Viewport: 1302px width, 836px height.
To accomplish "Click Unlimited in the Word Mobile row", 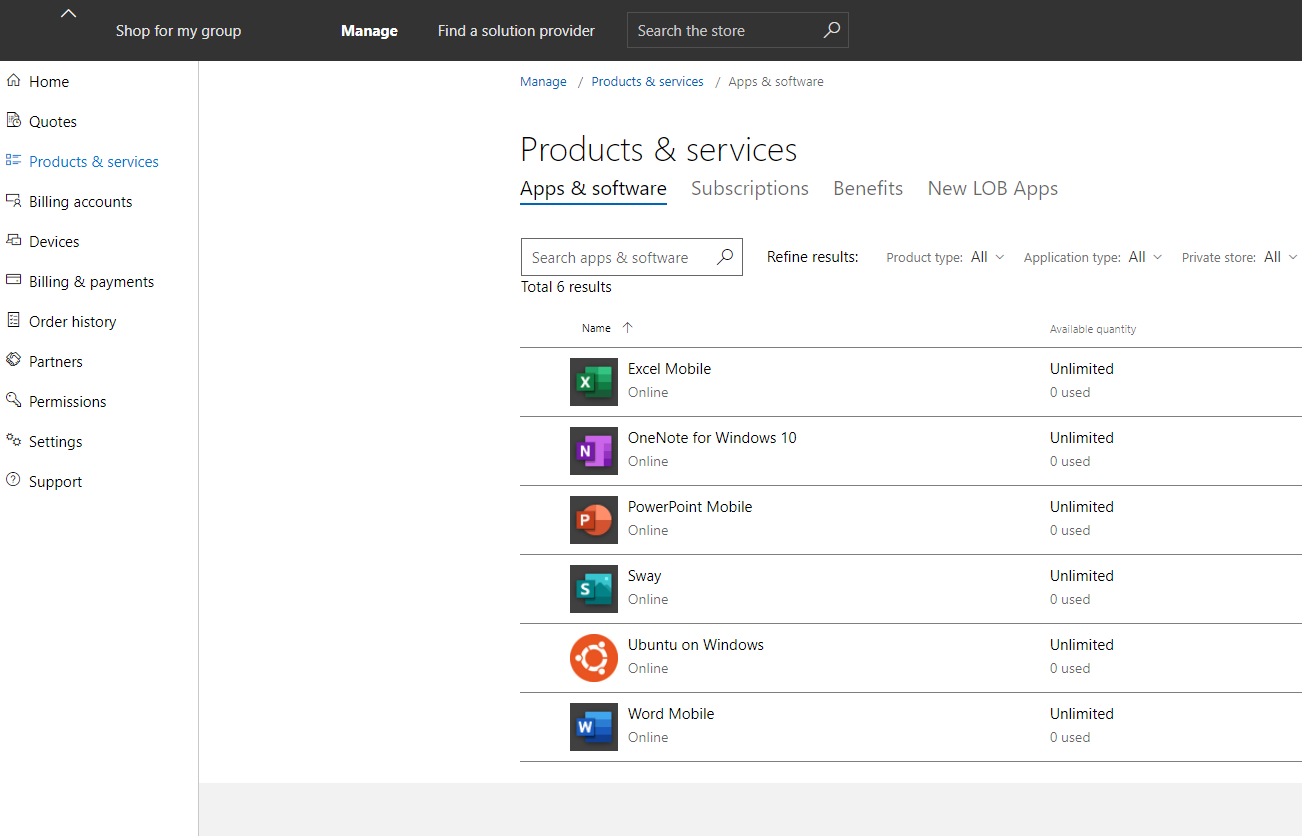I will click(1081, 714).
